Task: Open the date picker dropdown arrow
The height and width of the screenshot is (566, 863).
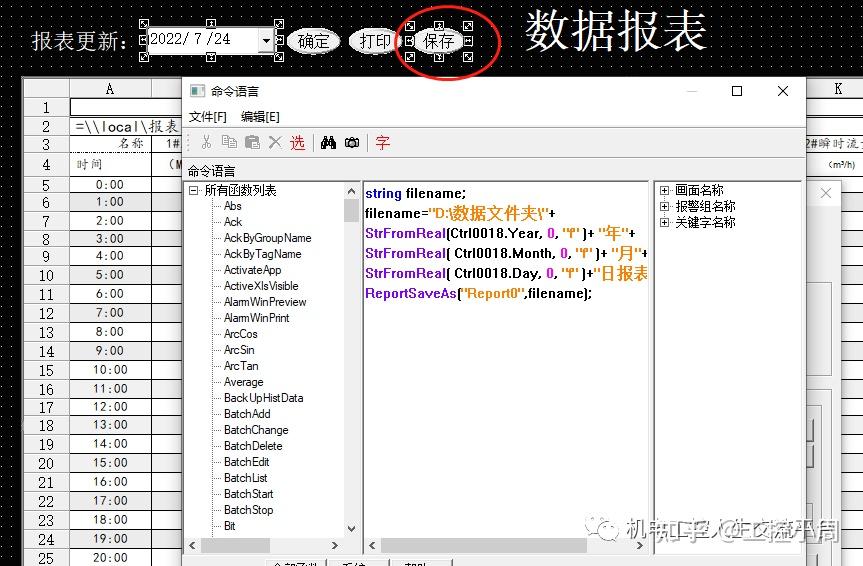Action: click(266, 40)
